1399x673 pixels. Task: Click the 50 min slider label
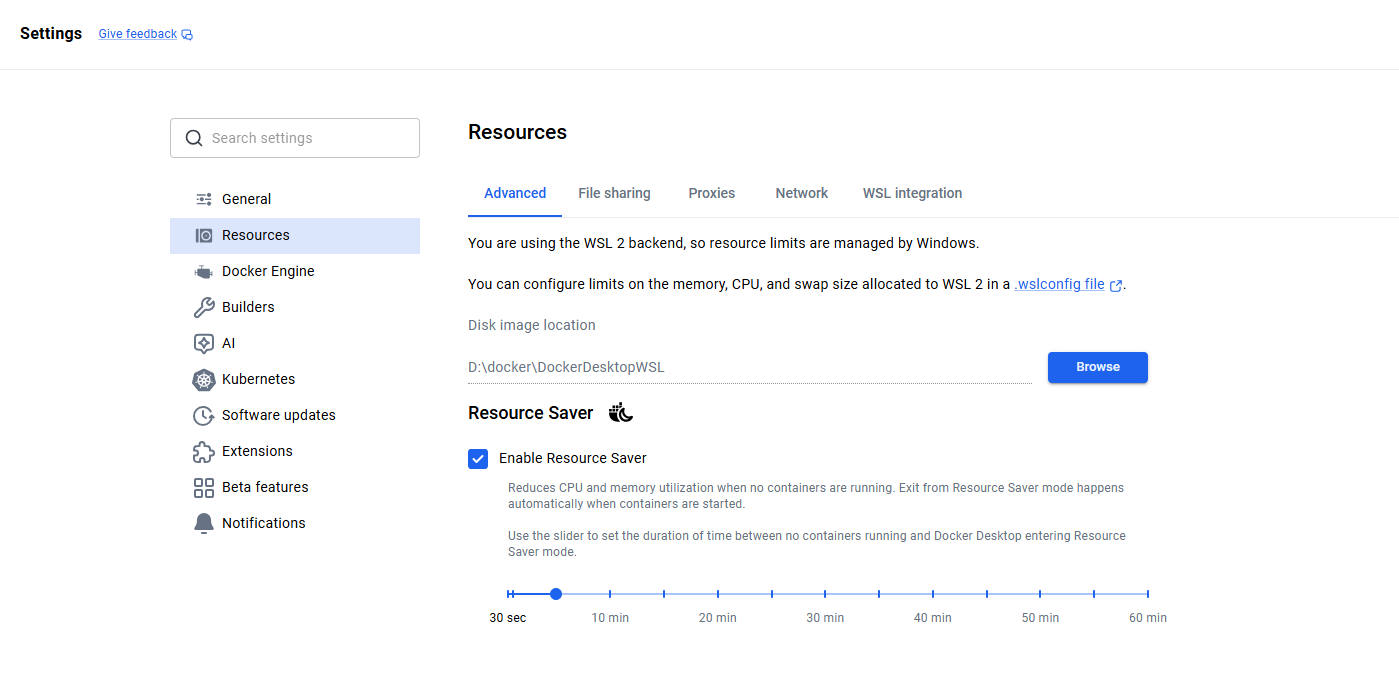(x=1040, y=618)
